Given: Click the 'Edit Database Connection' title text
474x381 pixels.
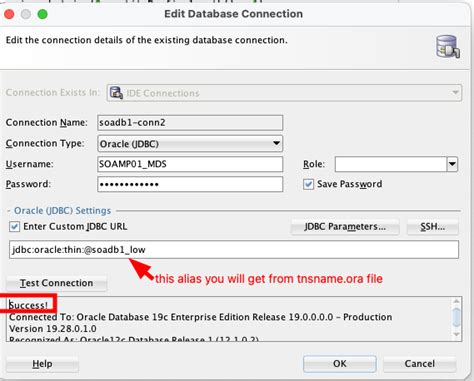Looking at the screenshot, I should point(233,14).
